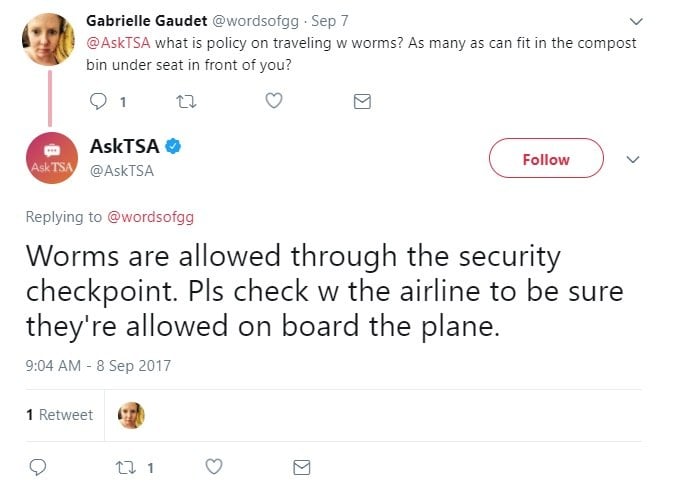Retweet Gabrielle Gaudet's worm question
The width and height of the screenshot is (678, 496).
pyautogui.click(x=186, y=101)
